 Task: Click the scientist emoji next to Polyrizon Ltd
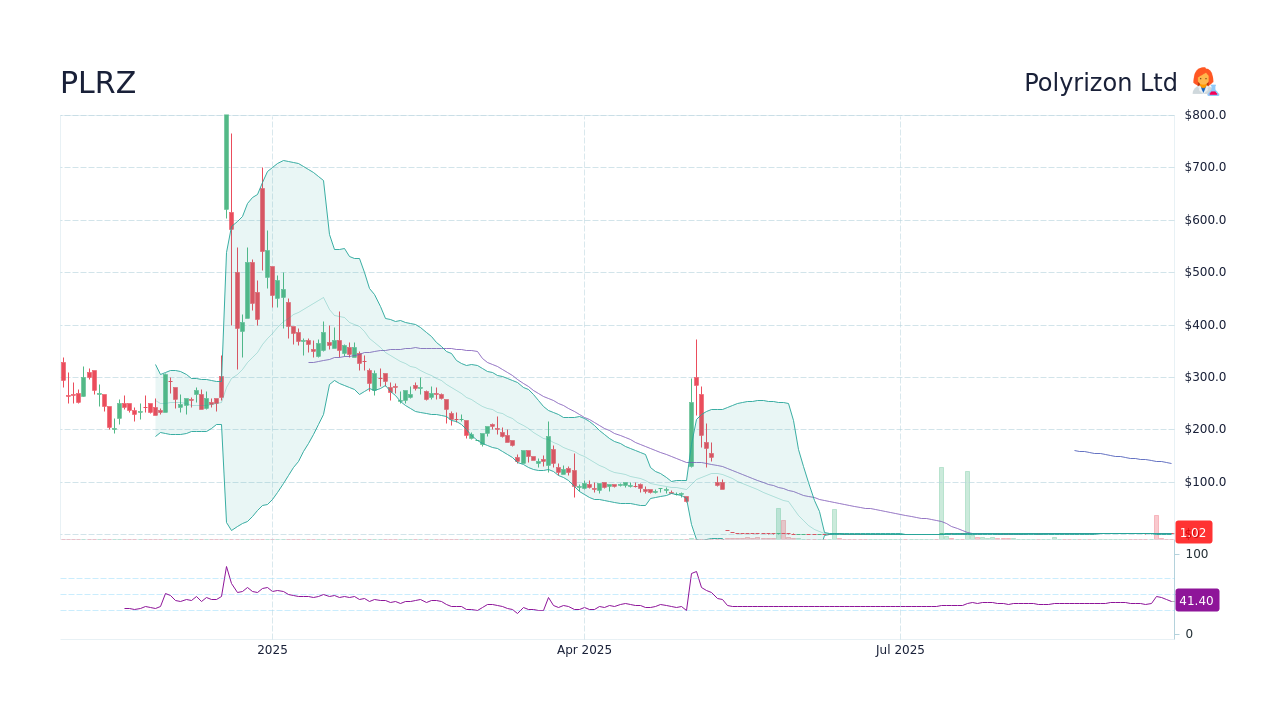1204,82
